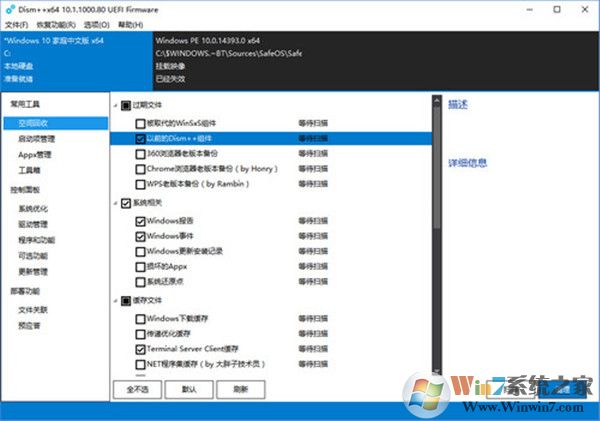Click the 控制面板 sidebar heading
The width and height of the screenshot is (600, 421).
25,190
